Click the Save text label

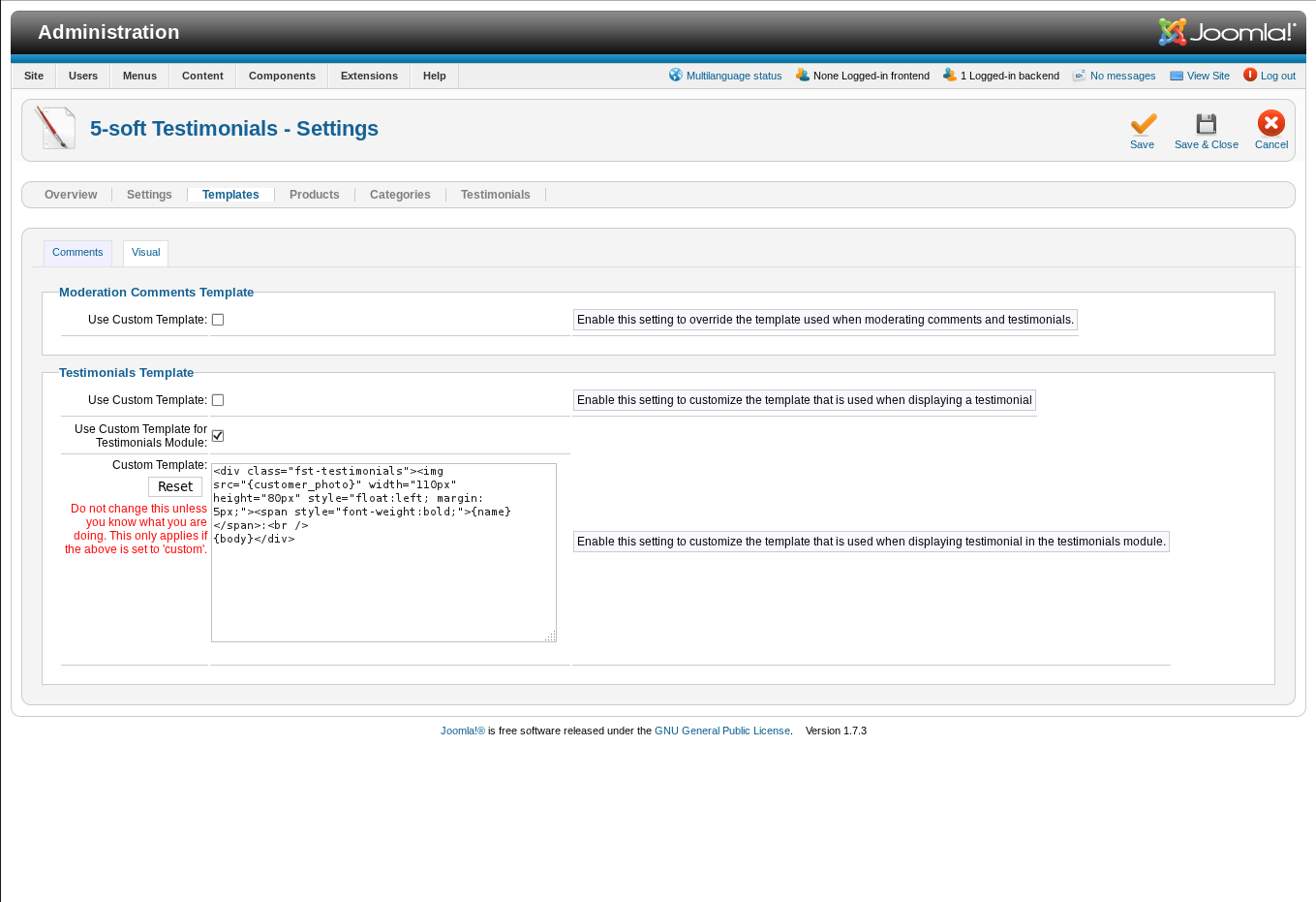tap(1142, 144)
